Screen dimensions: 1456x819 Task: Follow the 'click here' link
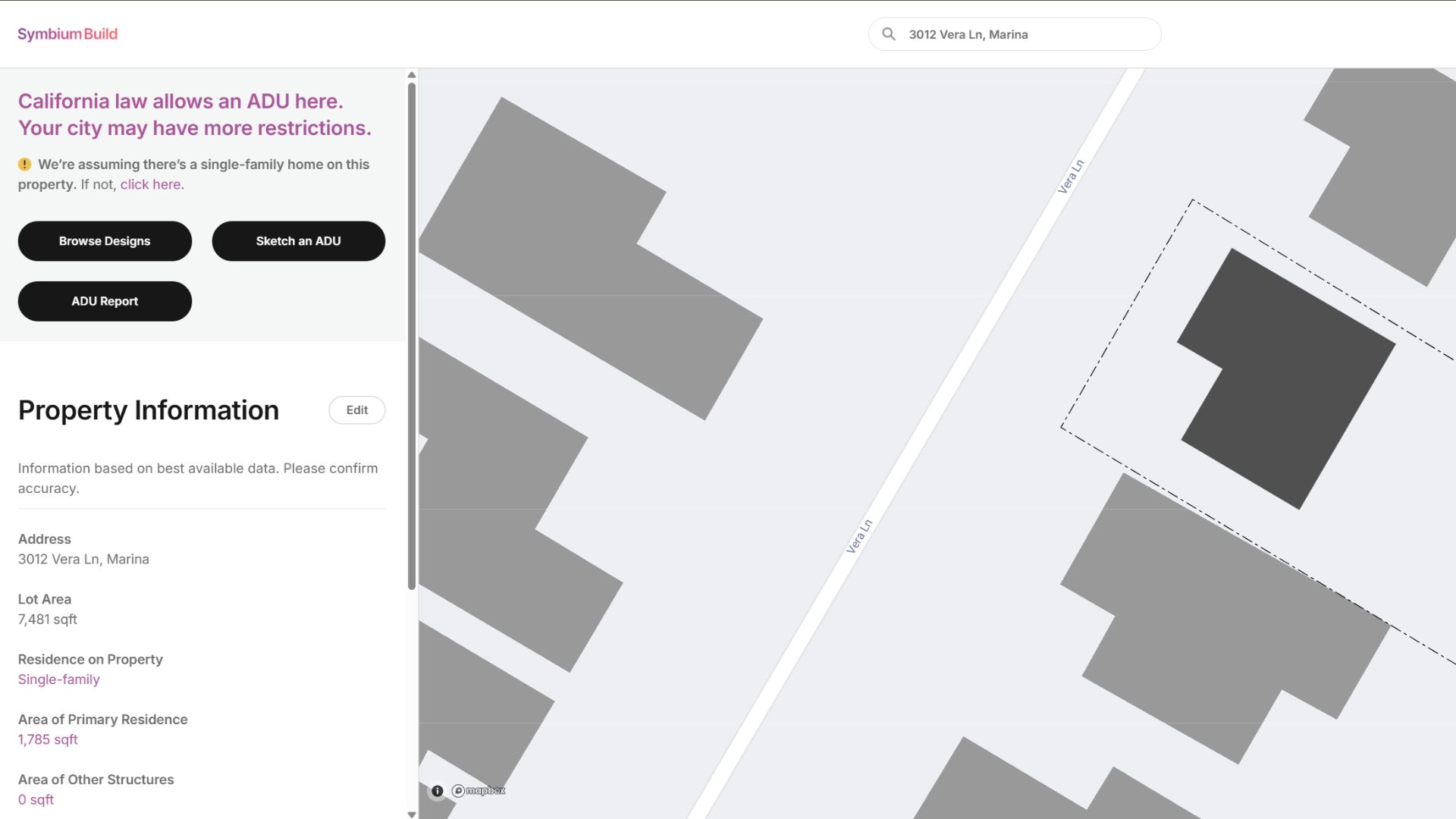click(x=150, y=184)
